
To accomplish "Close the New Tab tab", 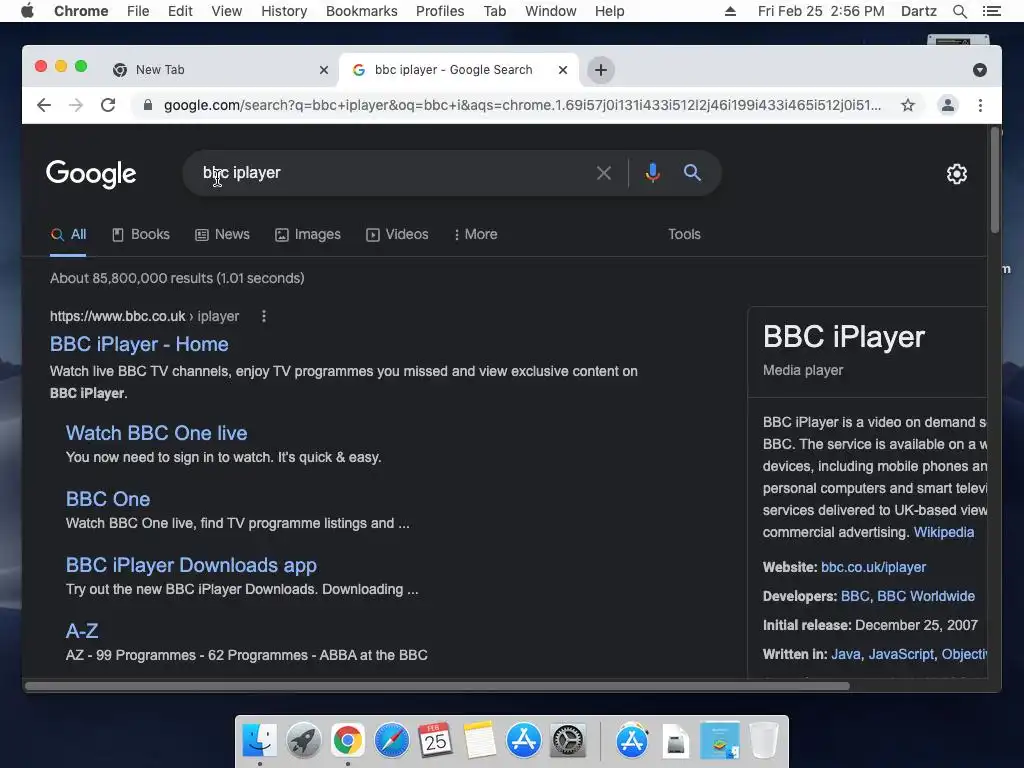I will click(x=323, y=70).
